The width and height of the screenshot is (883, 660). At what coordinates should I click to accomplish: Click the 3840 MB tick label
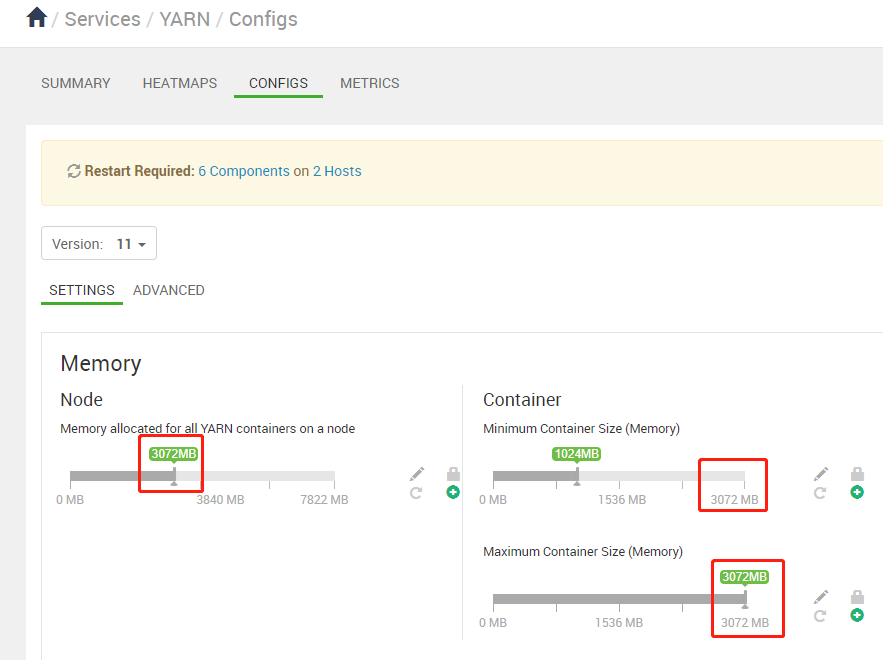pyautogui.click(x=220, y=500)
